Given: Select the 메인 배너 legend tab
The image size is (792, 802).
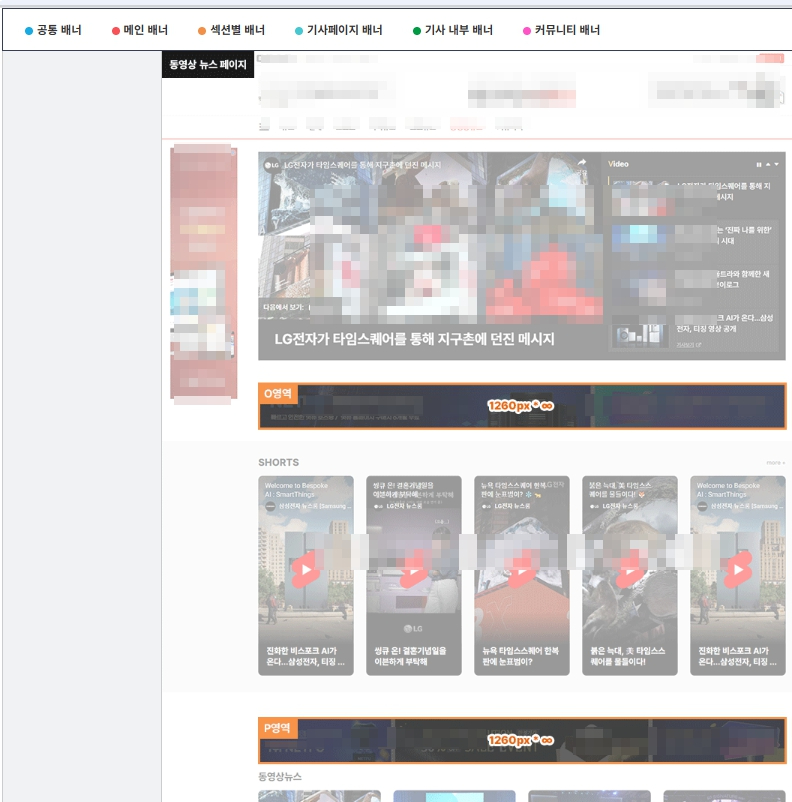Looking at the screenshot, I should (x=140, y=30).
